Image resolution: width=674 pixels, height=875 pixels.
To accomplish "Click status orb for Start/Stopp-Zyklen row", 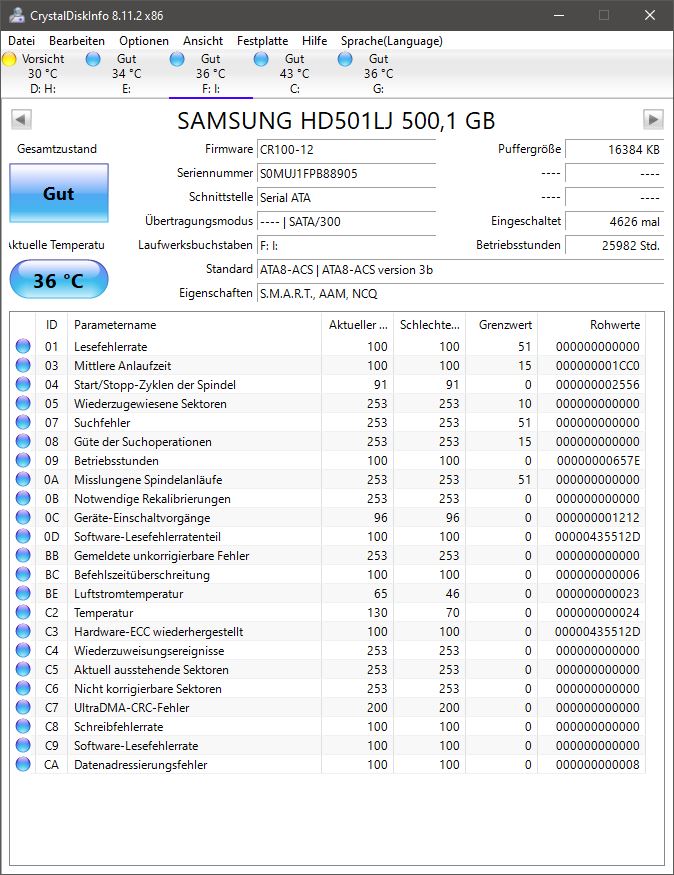I will pos(23,384).
